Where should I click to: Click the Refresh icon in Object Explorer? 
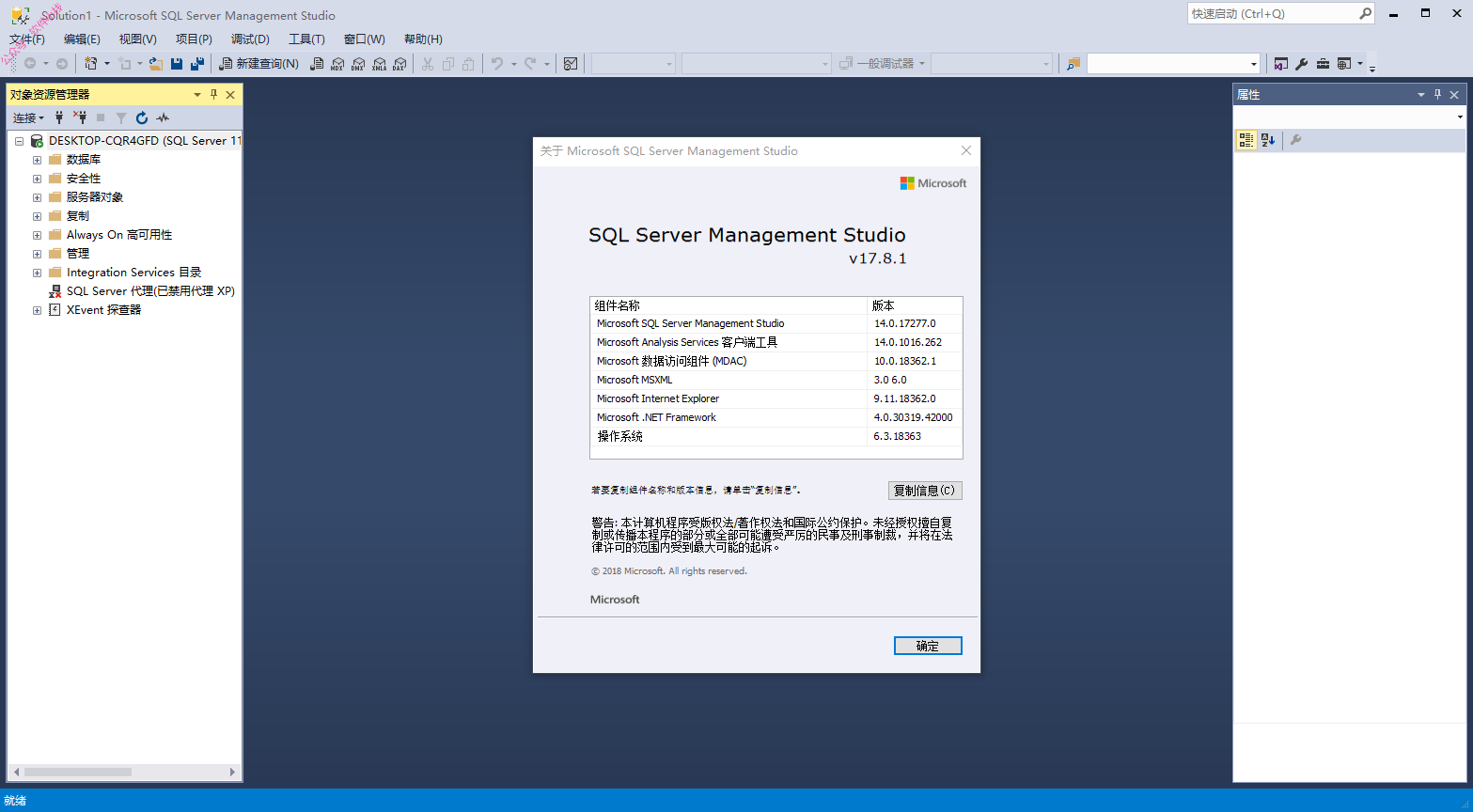(142, 117)
